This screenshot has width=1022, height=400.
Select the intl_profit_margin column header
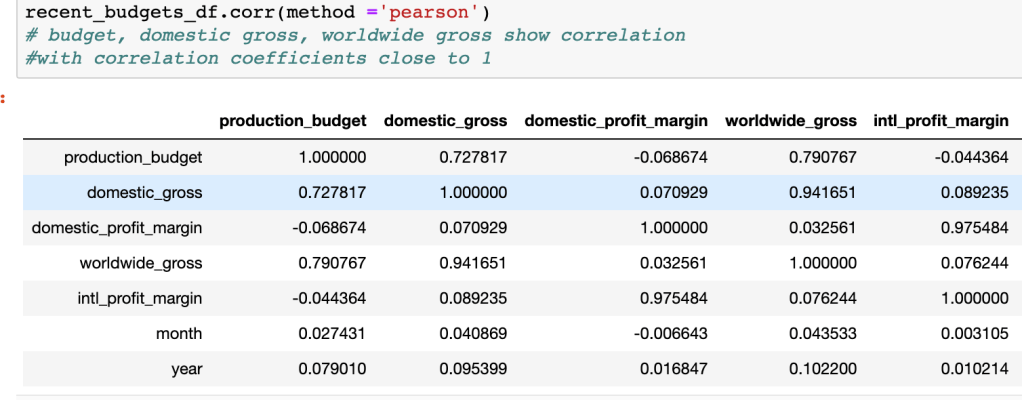coord(941,121)
